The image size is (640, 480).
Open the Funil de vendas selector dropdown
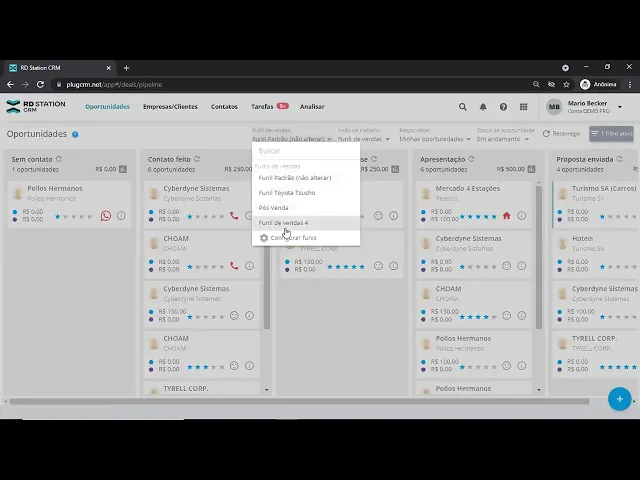click(292, 139)
